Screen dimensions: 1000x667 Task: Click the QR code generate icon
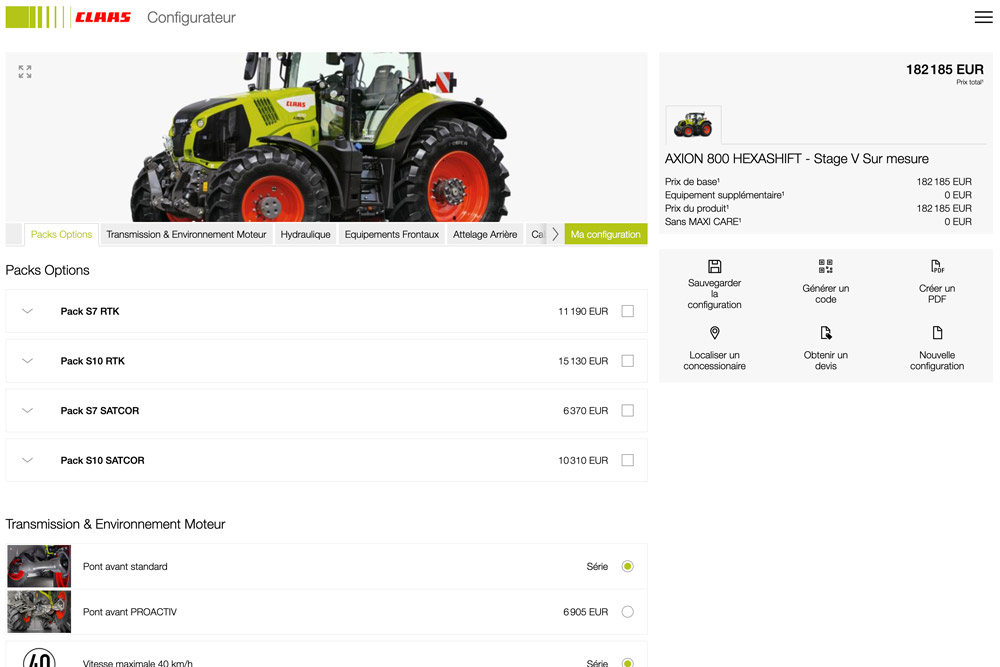(825, 266)
